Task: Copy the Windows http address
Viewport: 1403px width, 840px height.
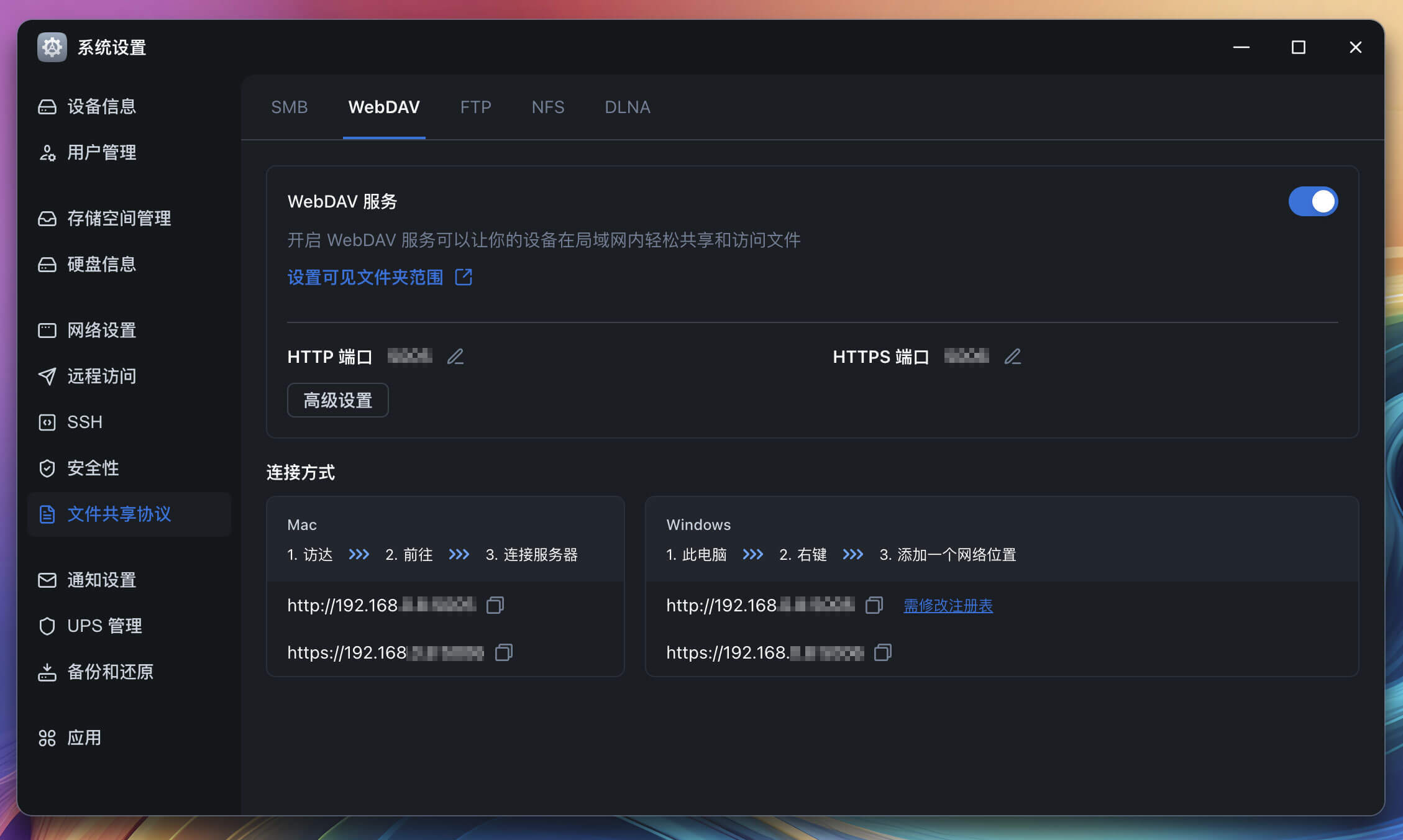Action: pos(874,605)
